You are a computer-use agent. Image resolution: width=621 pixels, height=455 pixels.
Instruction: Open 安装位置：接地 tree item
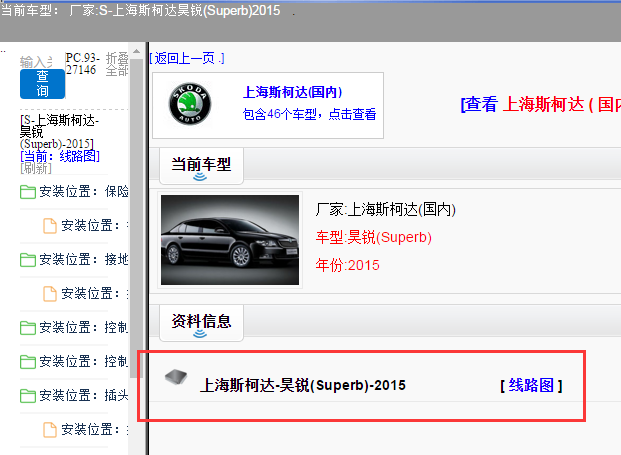tap(84, 259)
